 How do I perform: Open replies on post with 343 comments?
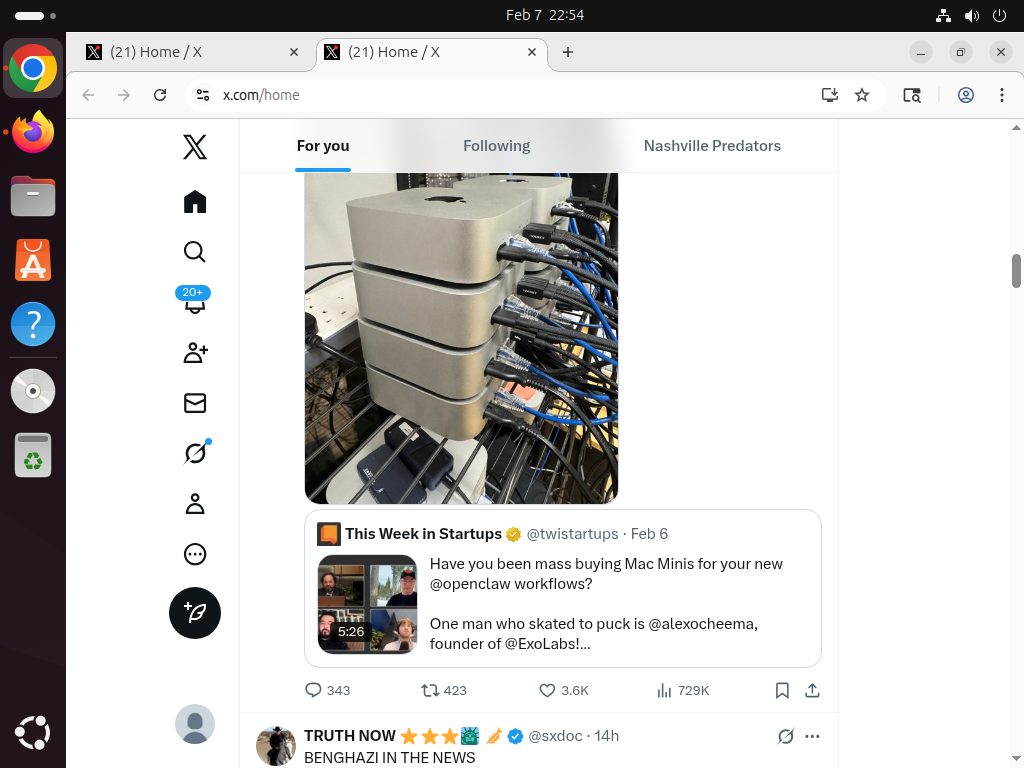313,690
